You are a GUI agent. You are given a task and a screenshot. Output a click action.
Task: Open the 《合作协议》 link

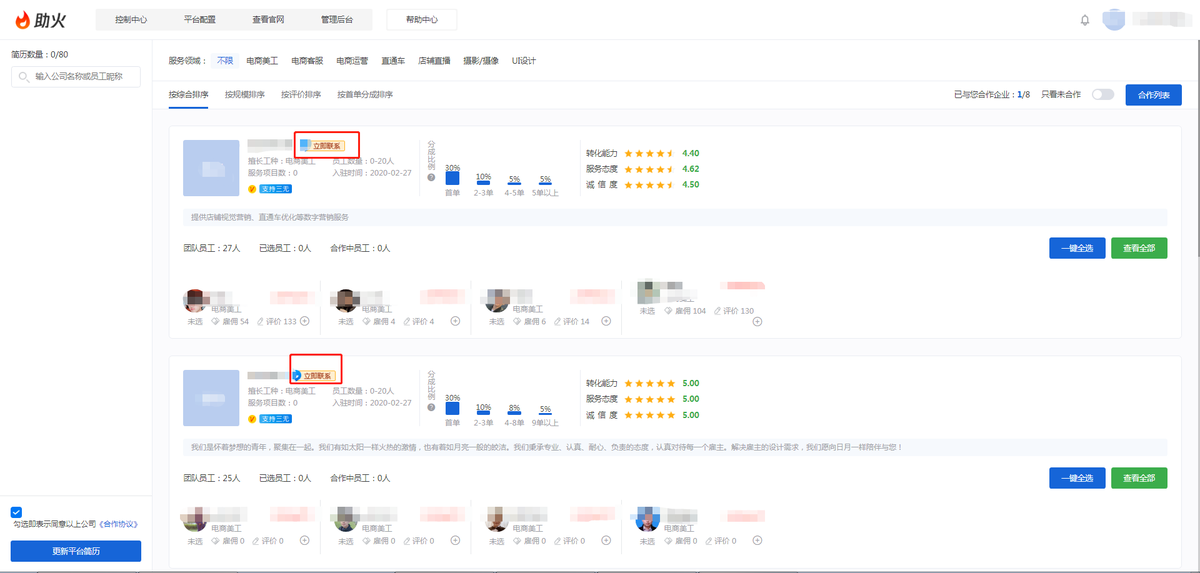(118, 525)
